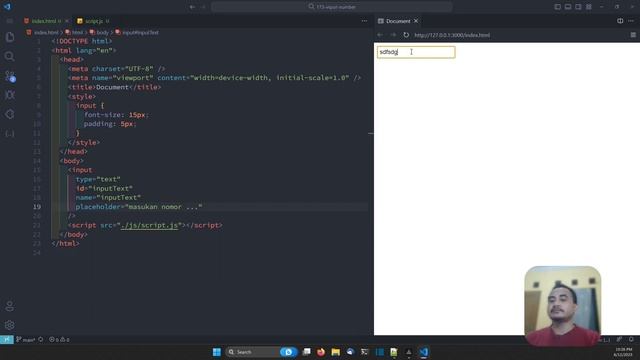
Task: Open the terminal app from the taskbar
Action: click(x=364, y=352)
